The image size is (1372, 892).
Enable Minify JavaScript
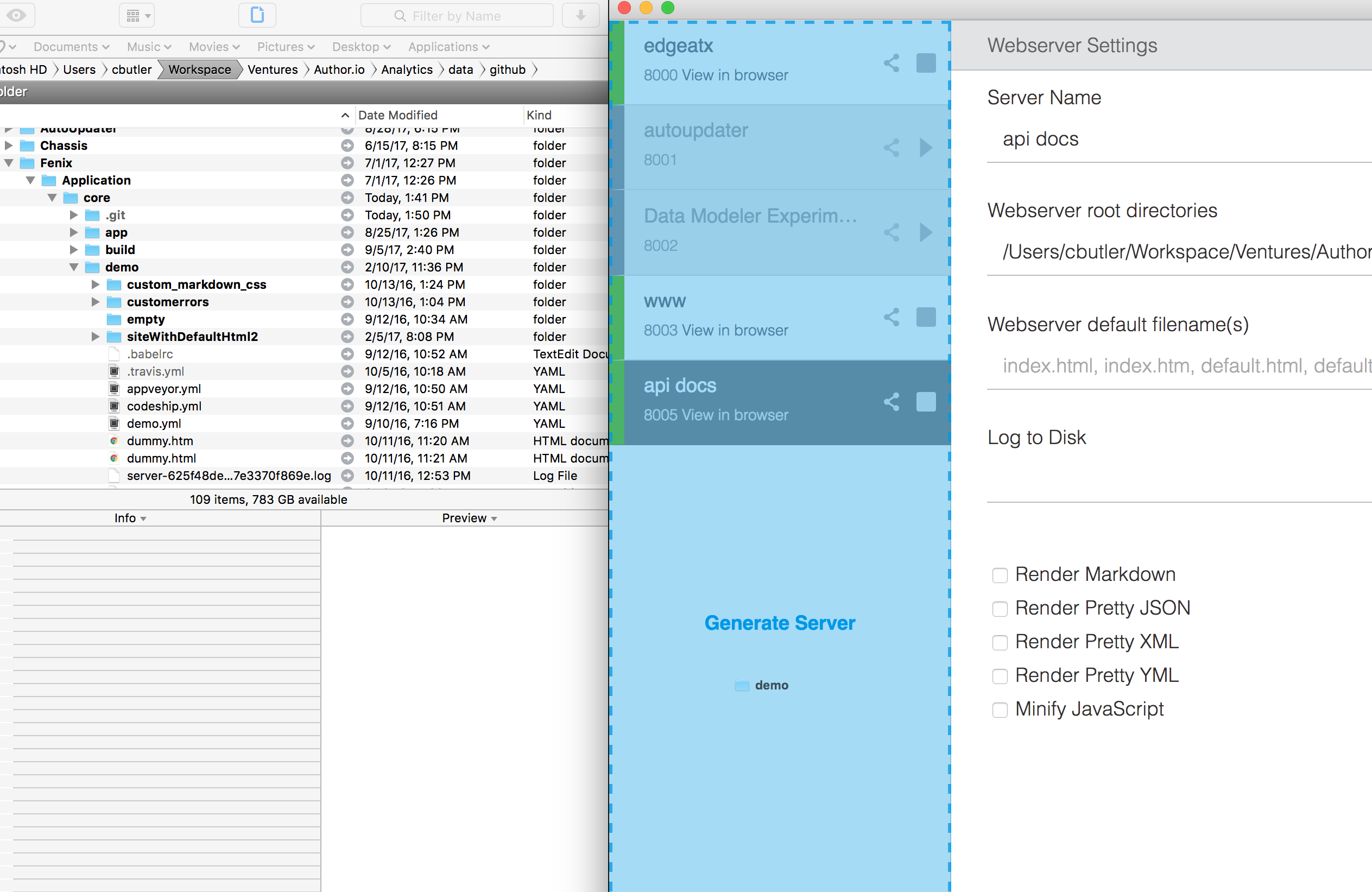point(1000,710)
